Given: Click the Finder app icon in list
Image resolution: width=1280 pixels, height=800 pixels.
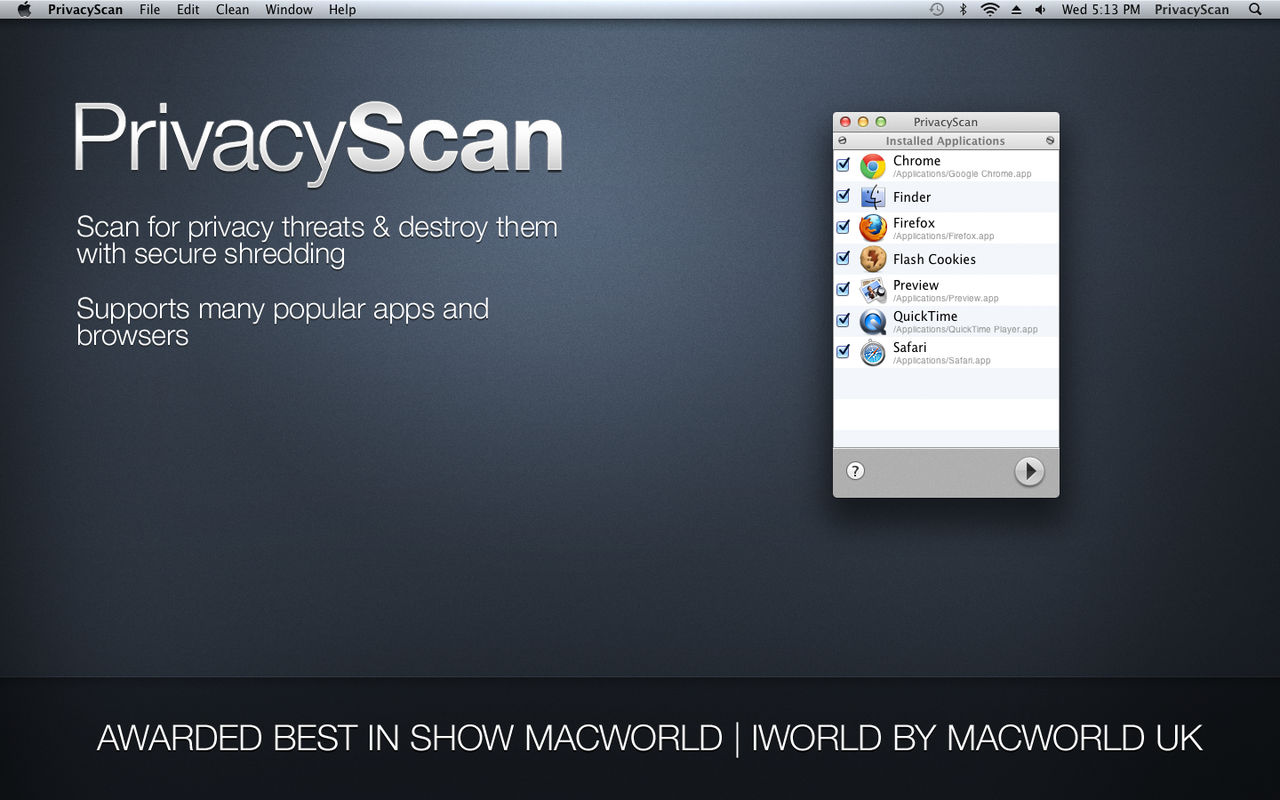Looking at the screenshot, I should click(873, 197).
